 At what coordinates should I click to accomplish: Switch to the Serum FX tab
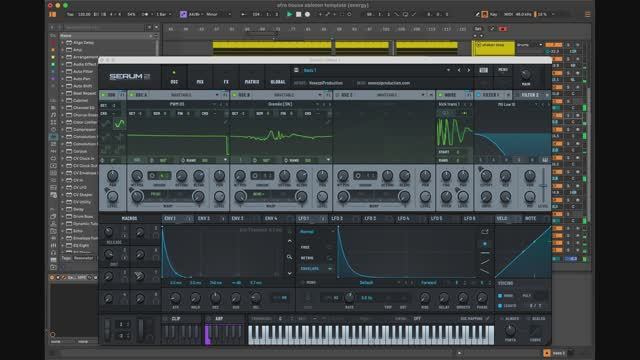click(x=226, y=78)
